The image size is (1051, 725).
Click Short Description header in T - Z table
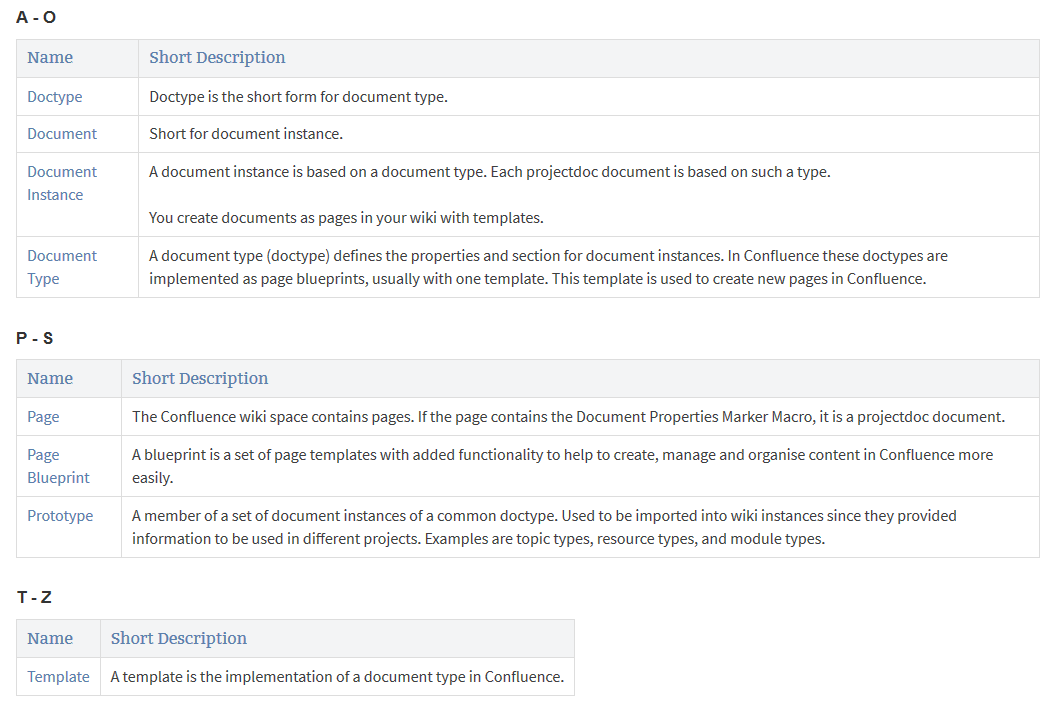[178, 639]
